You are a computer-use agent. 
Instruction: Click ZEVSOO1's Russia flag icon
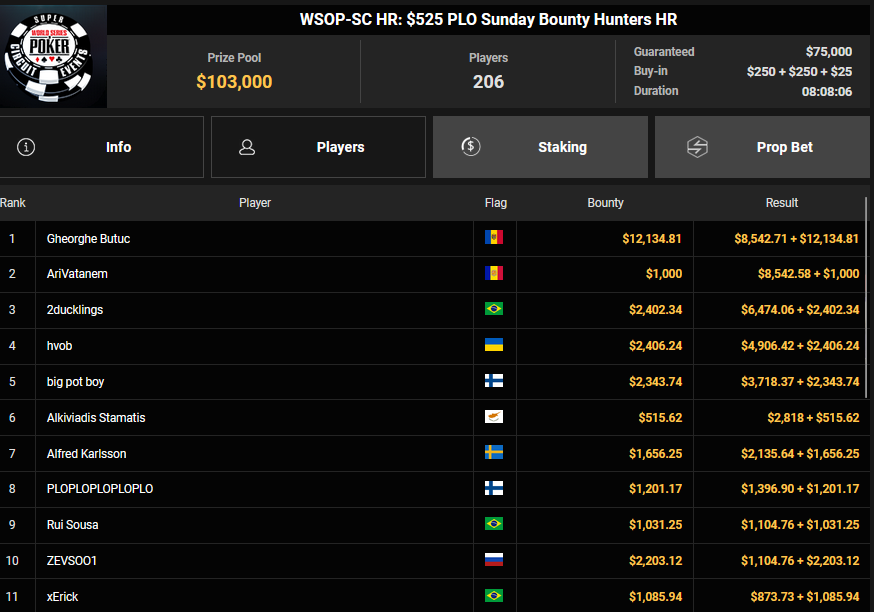494,561
